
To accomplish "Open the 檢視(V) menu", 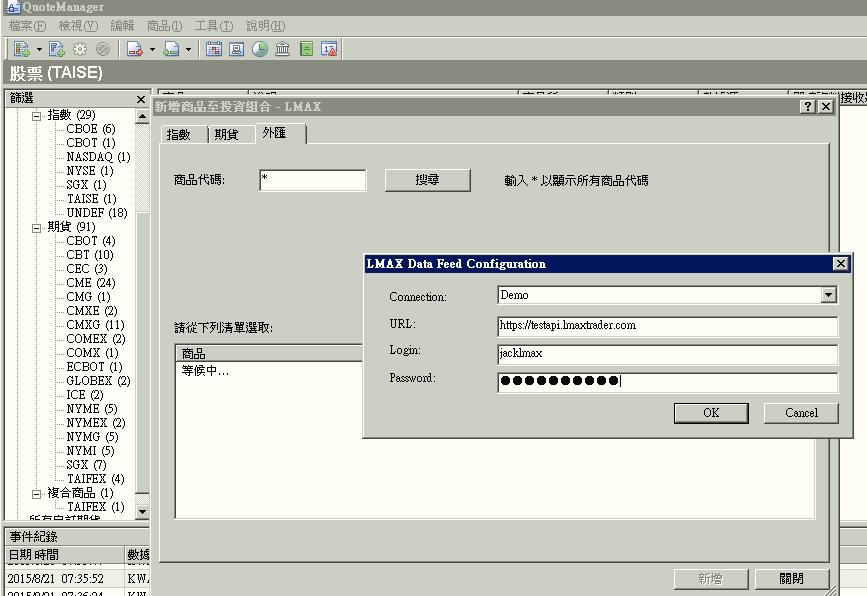I will point(78,26).
